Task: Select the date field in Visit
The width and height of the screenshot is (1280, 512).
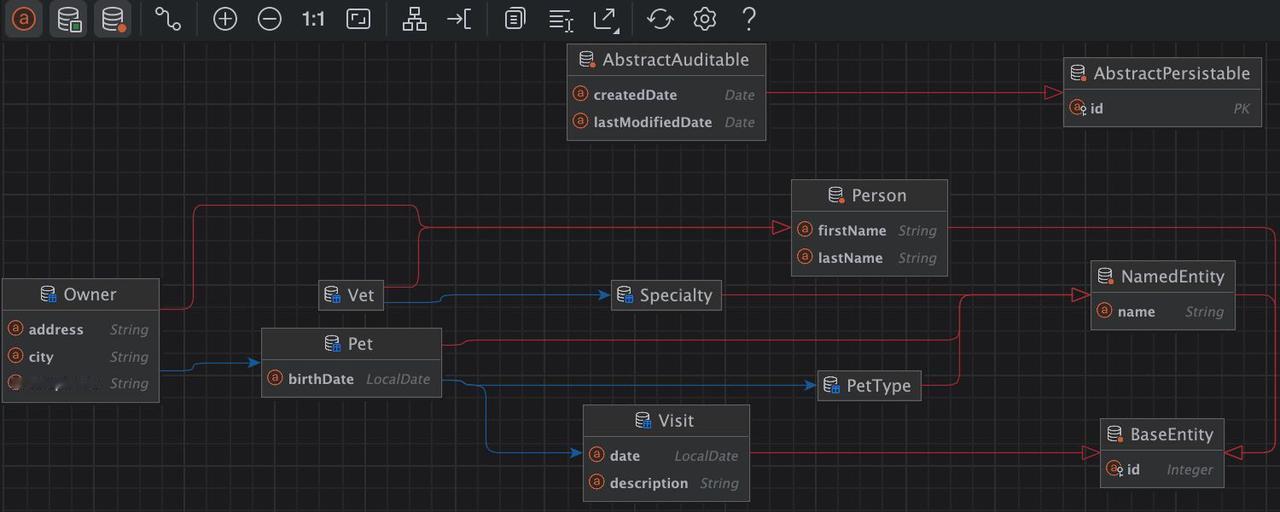Action: point(666,455)
